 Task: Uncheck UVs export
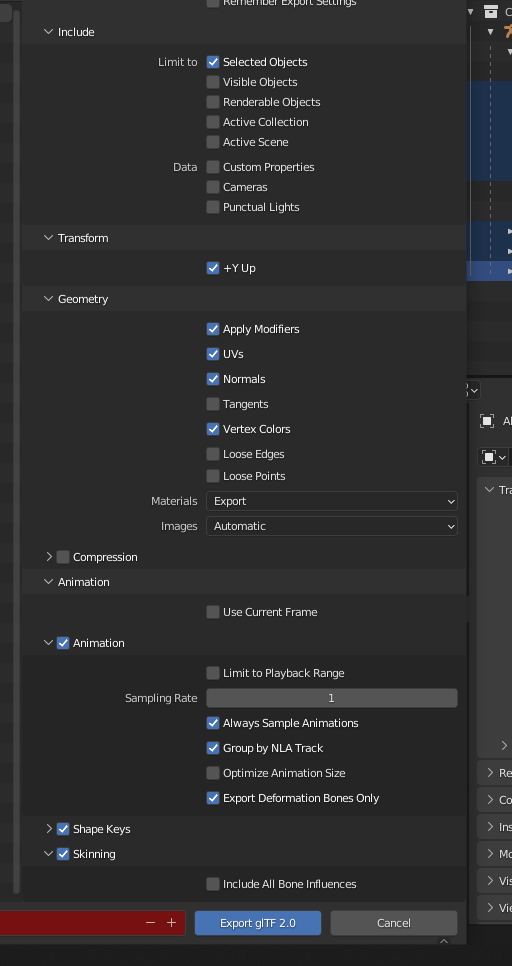click(213, 354)
